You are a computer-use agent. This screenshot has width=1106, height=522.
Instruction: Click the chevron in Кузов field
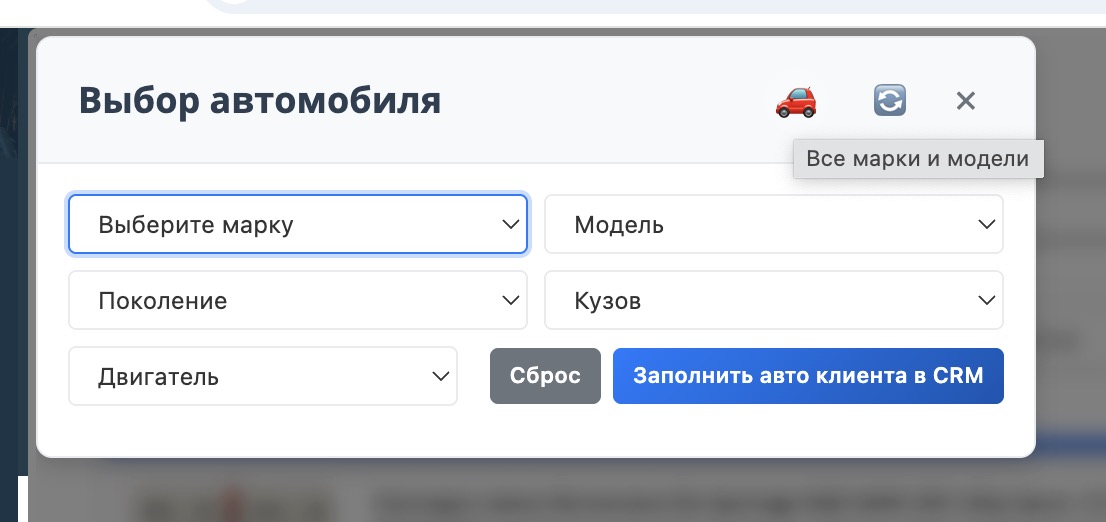tap(986, 300)
